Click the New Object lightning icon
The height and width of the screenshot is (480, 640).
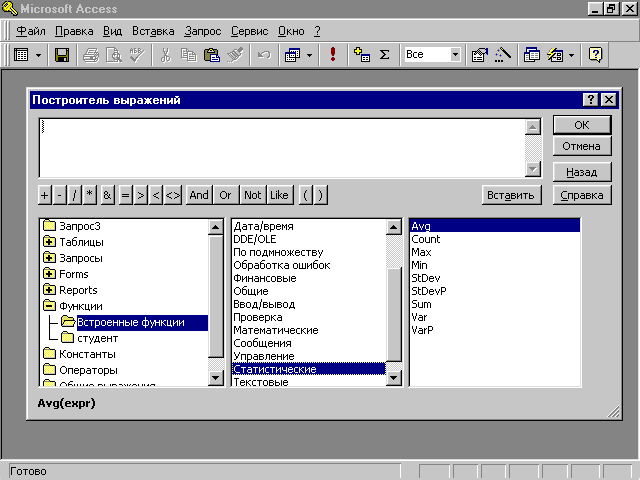[x=555, y=55]
